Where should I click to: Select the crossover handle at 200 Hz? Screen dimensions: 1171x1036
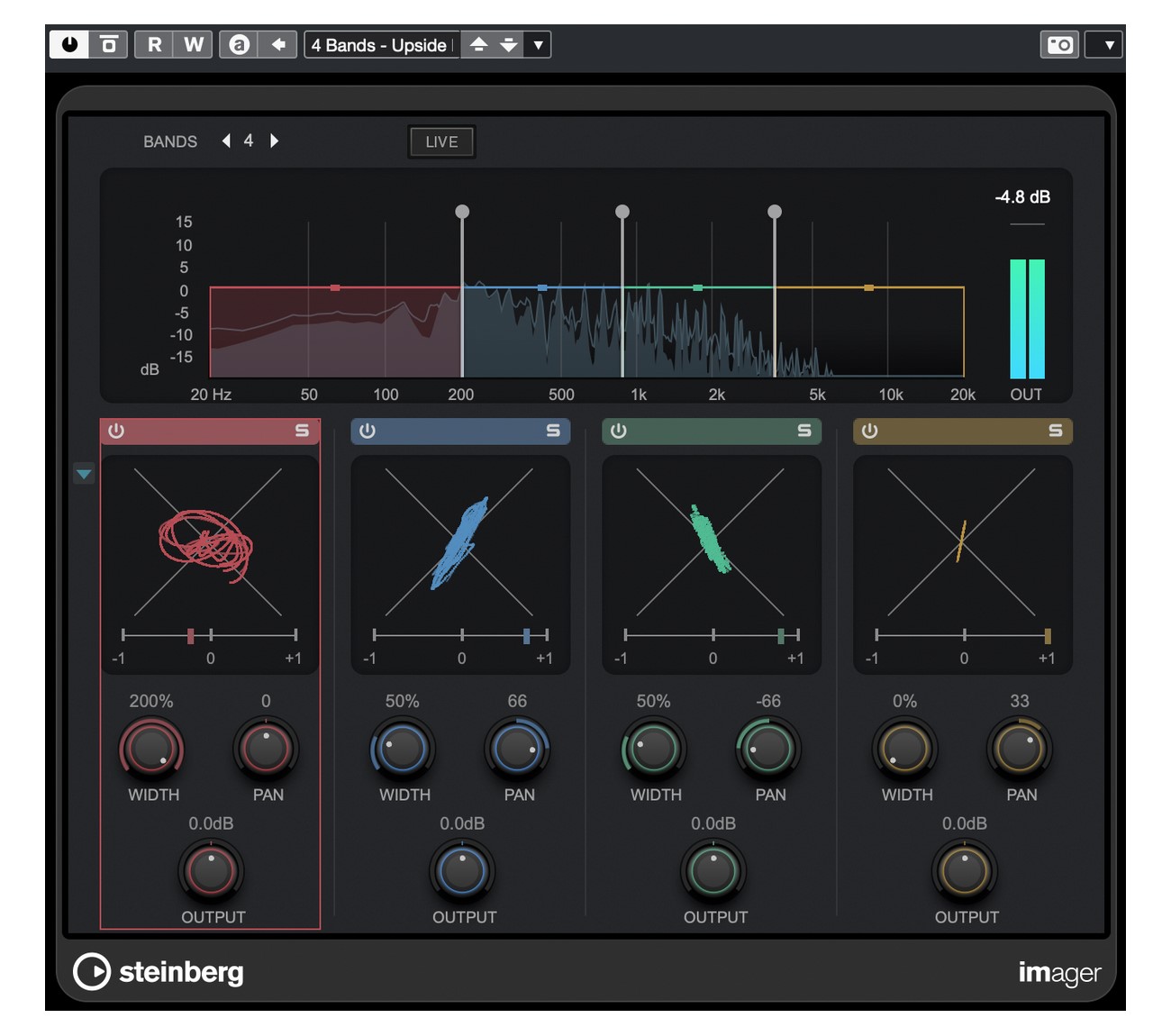(x=462, y=212)
